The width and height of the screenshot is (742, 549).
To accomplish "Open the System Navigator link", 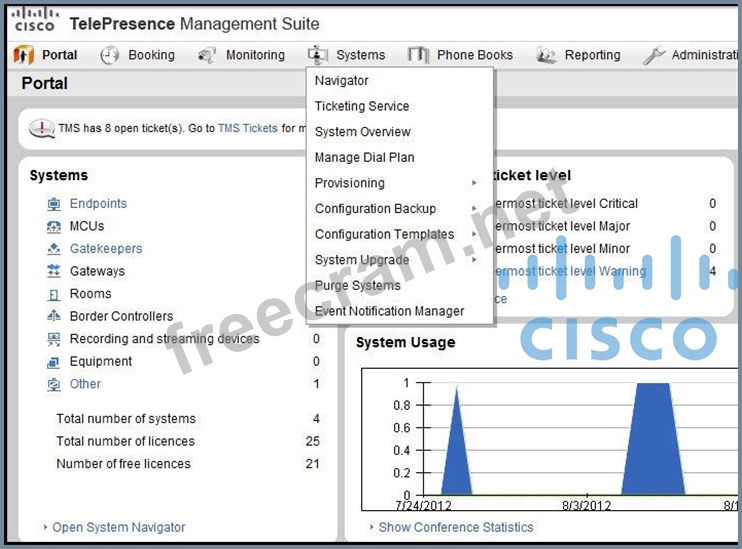I will pos(118,527).
